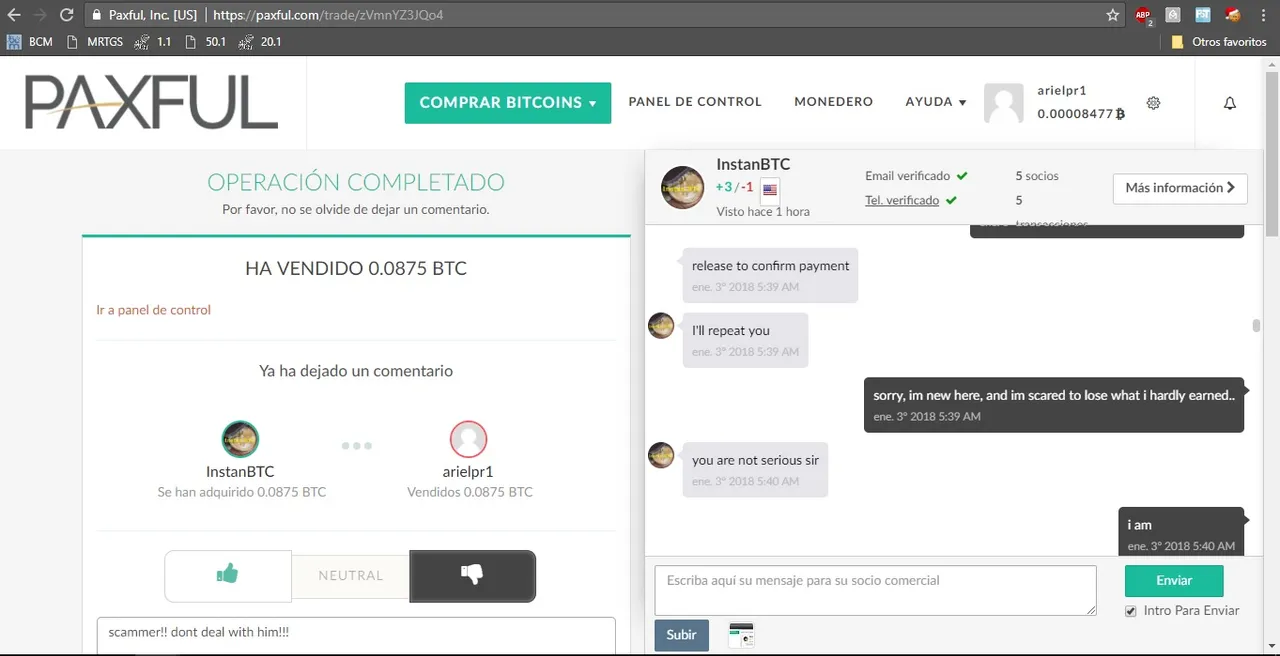The height and width of the screenshot is (656, 1280).
Task: Click the arielpr1 seller avatar in trade summary
Action: [x=468, y=439]
